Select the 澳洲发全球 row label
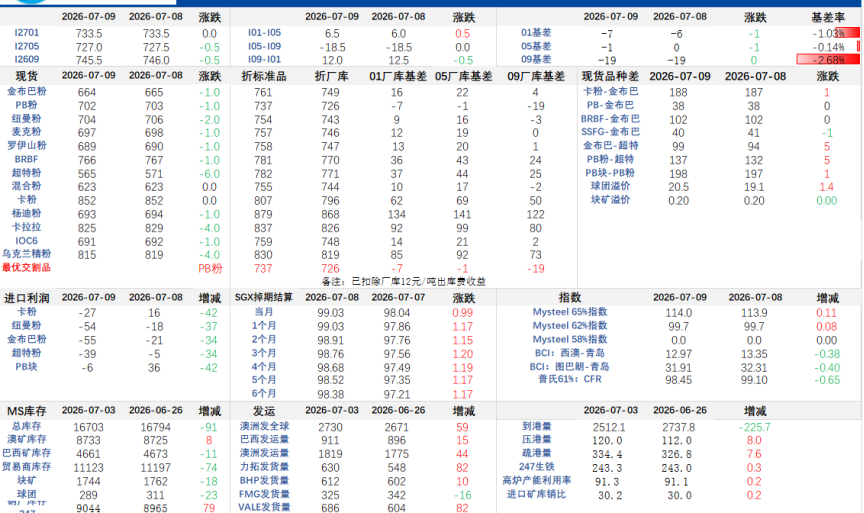864x513 pixels. [264, 426]
